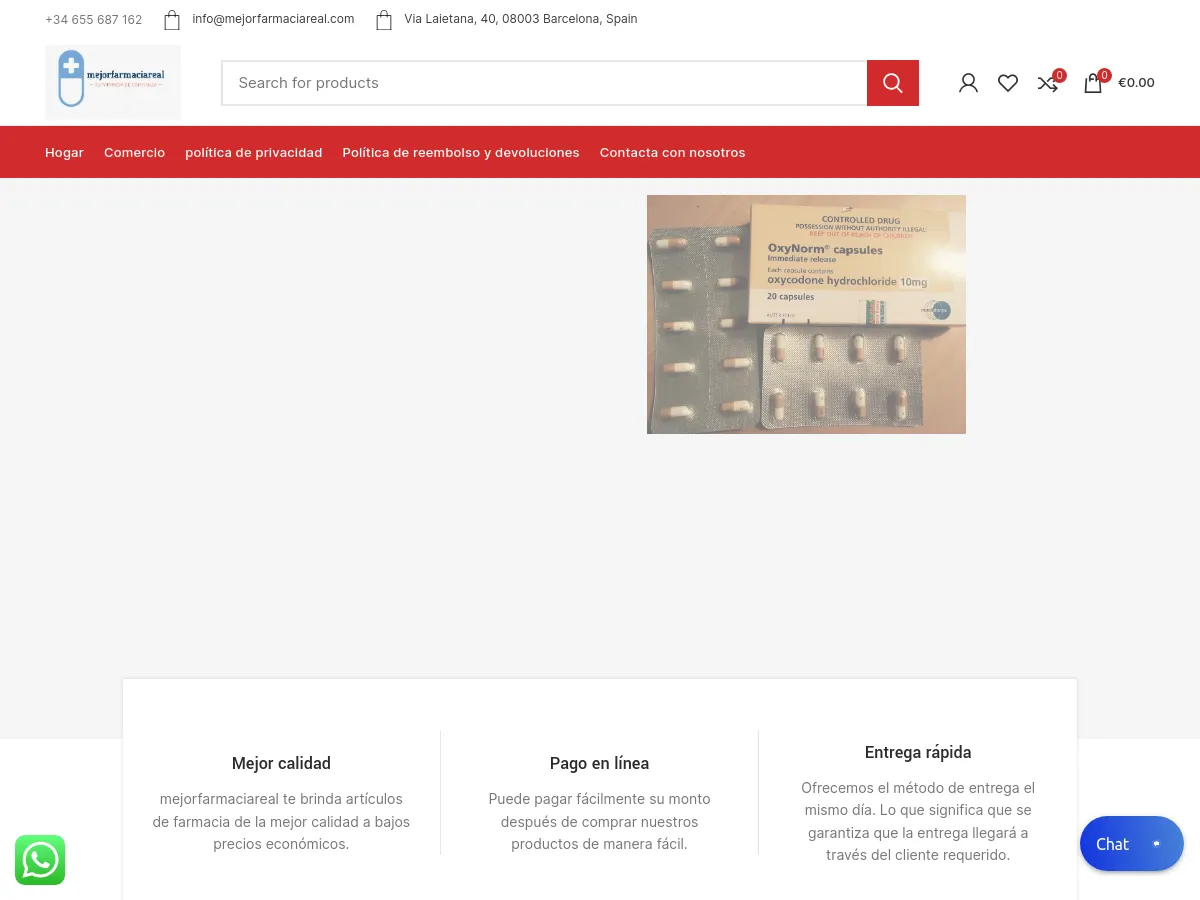1200x900 pixels.
Task: Open the user account icon
Action: (968, 83)
